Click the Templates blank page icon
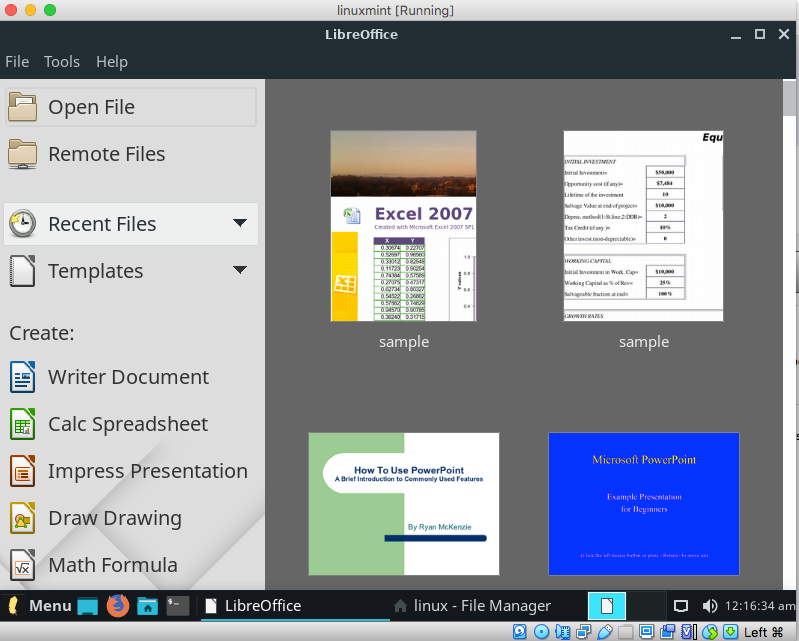The image size is (799, 641). click(22, 271)
